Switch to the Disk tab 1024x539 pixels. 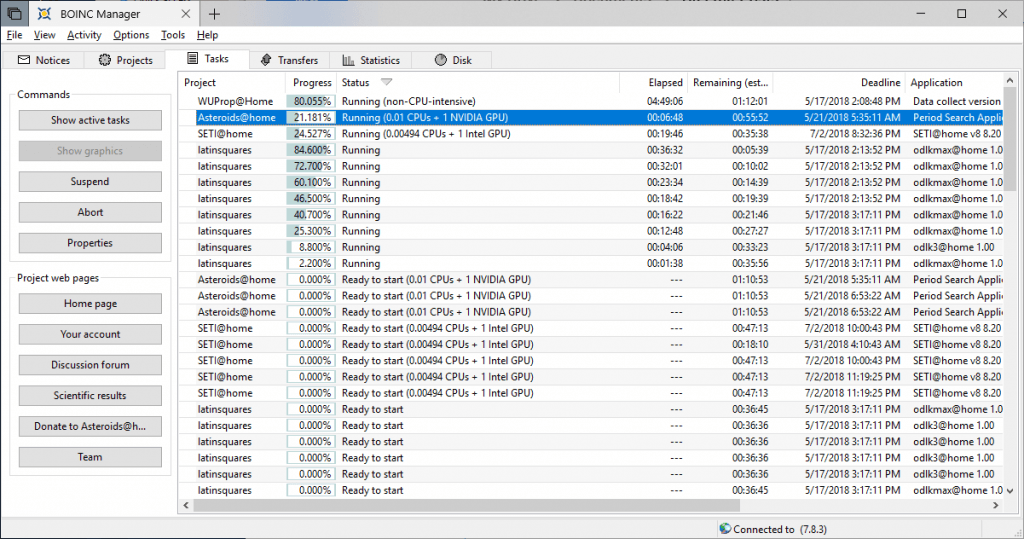(x=453, y=59)
